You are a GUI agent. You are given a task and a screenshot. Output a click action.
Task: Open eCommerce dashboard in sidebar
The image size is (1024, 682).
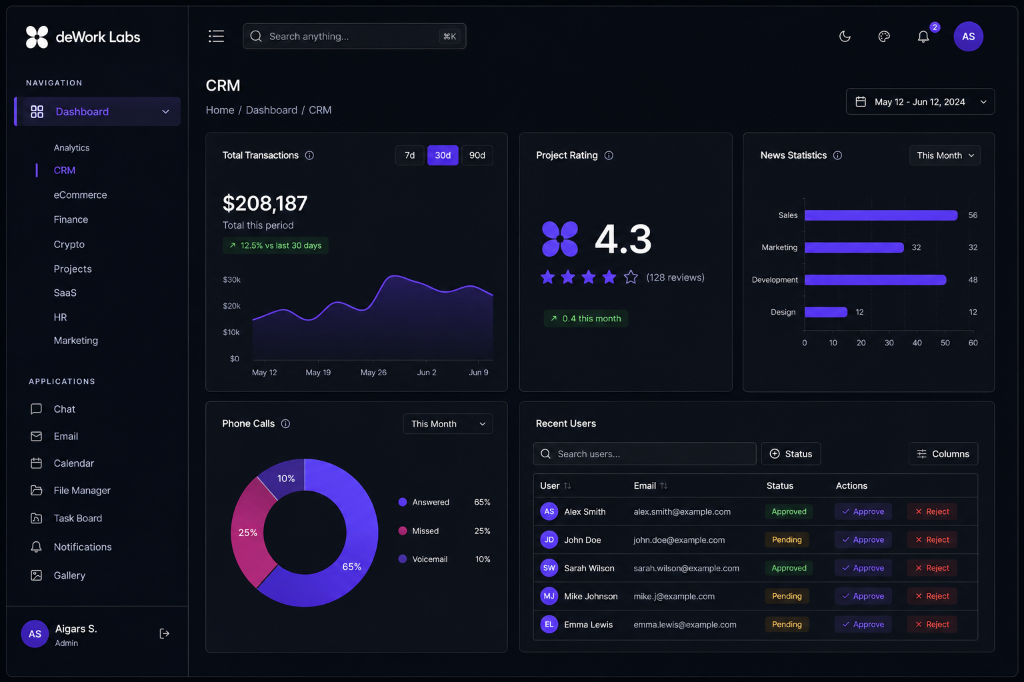click(80, 195)
